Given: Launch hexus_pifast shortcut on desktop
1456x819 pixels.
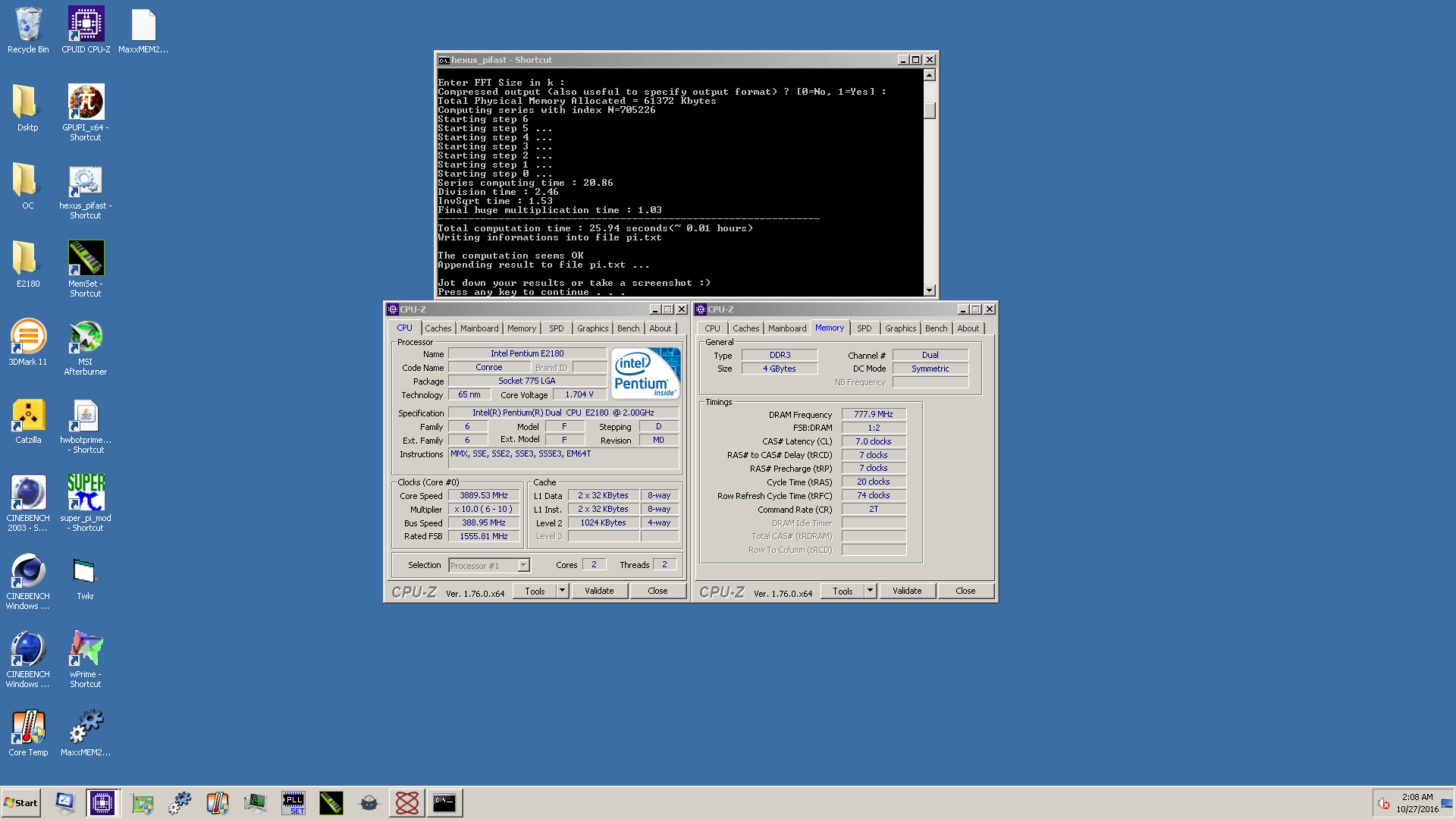Looking at the screenshot, I should click(x=86, y=191).
